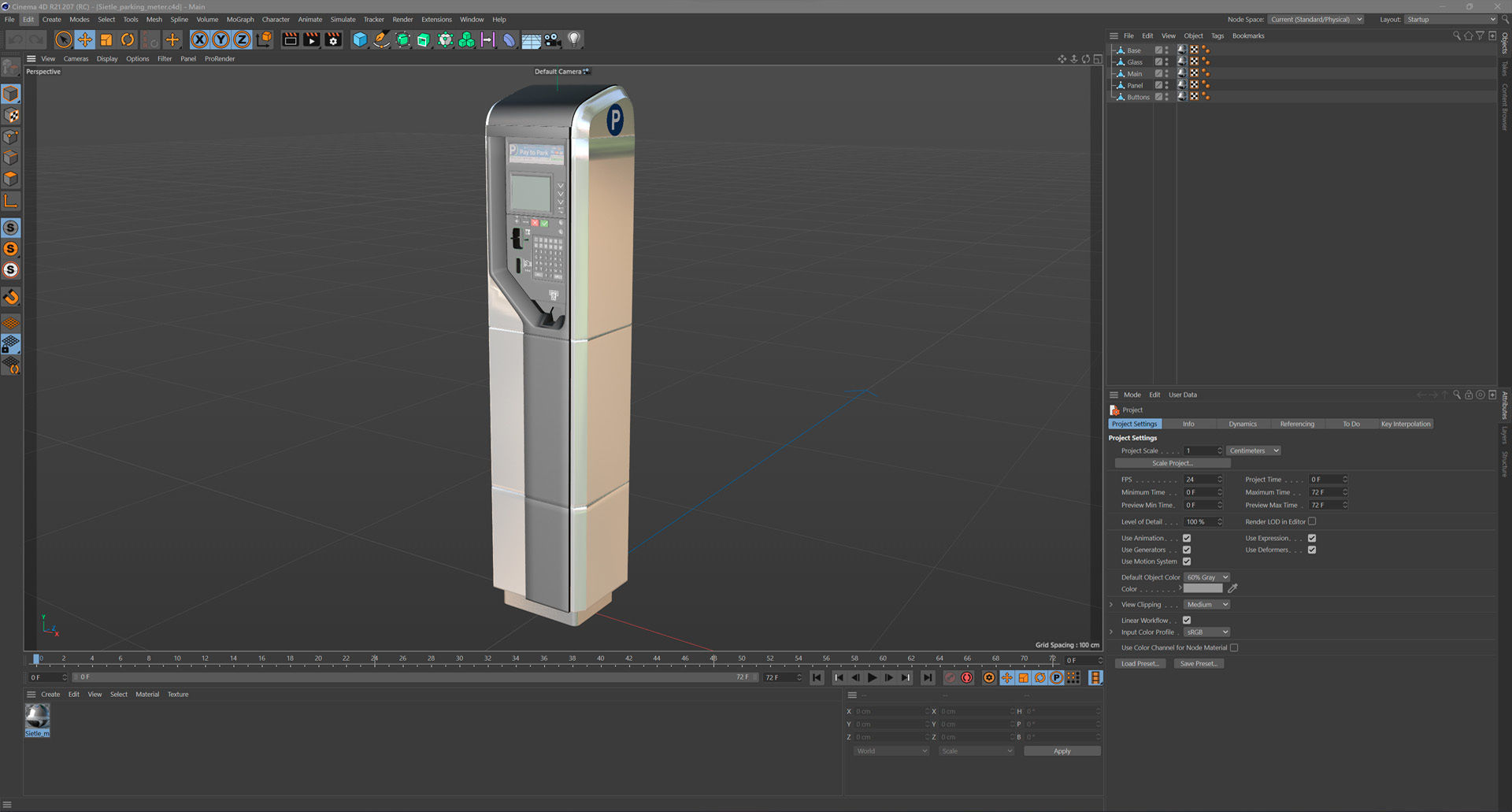The image size is (1512, 812).
Task: Open the MoGraph menu
Action: pos(240,20)
